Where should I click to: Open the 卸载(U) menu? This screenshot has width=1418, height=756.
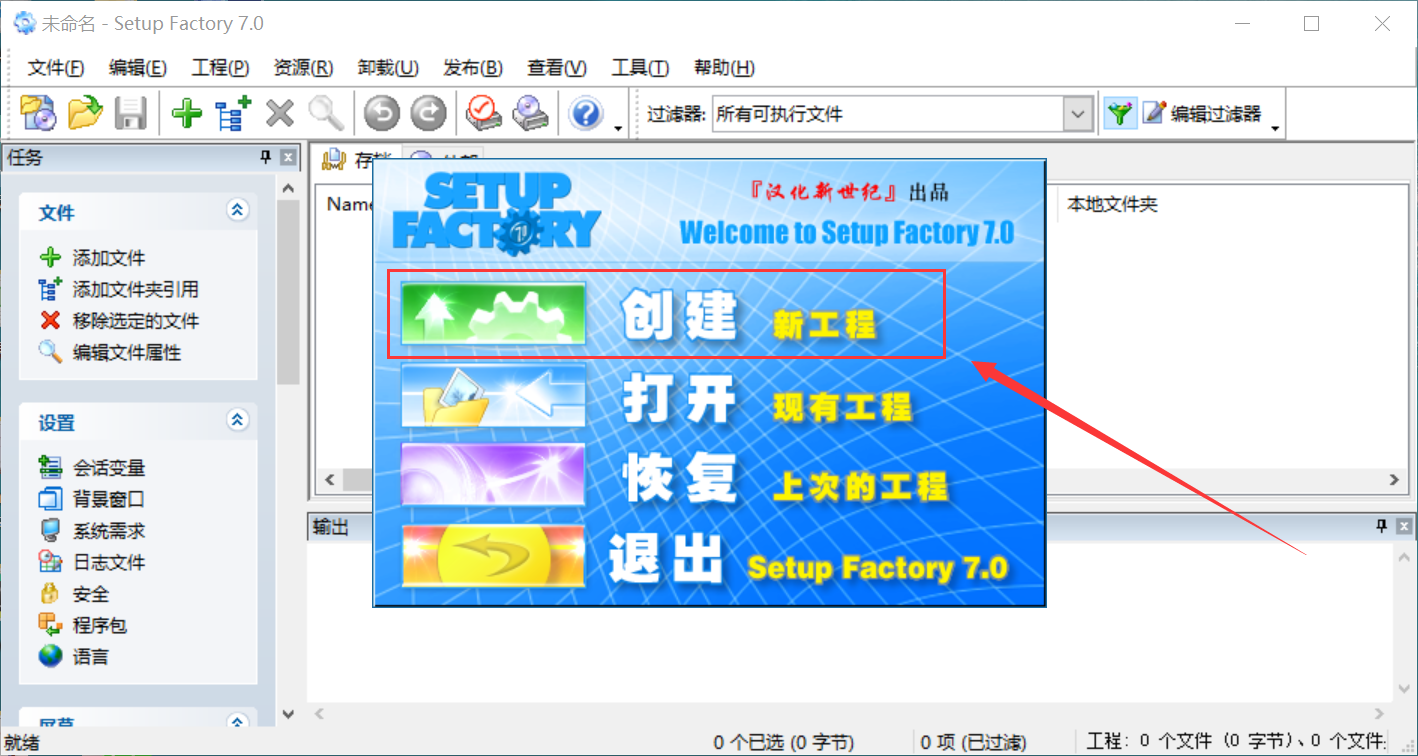tap(388, 68)
